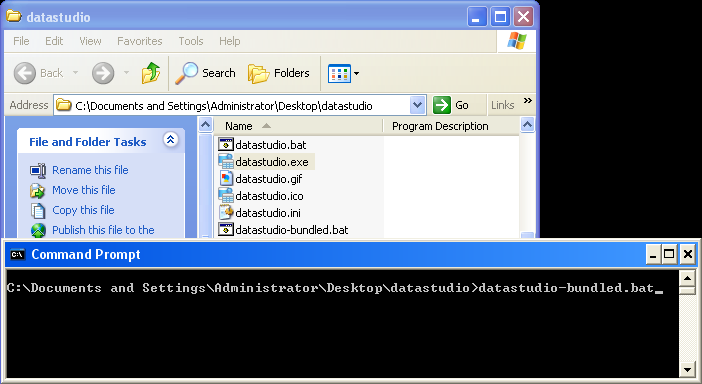Image resolution: width=702 pixels, height=384 pixels.
Task: Select the datastudio.exe file name
Action: (272, 162)
